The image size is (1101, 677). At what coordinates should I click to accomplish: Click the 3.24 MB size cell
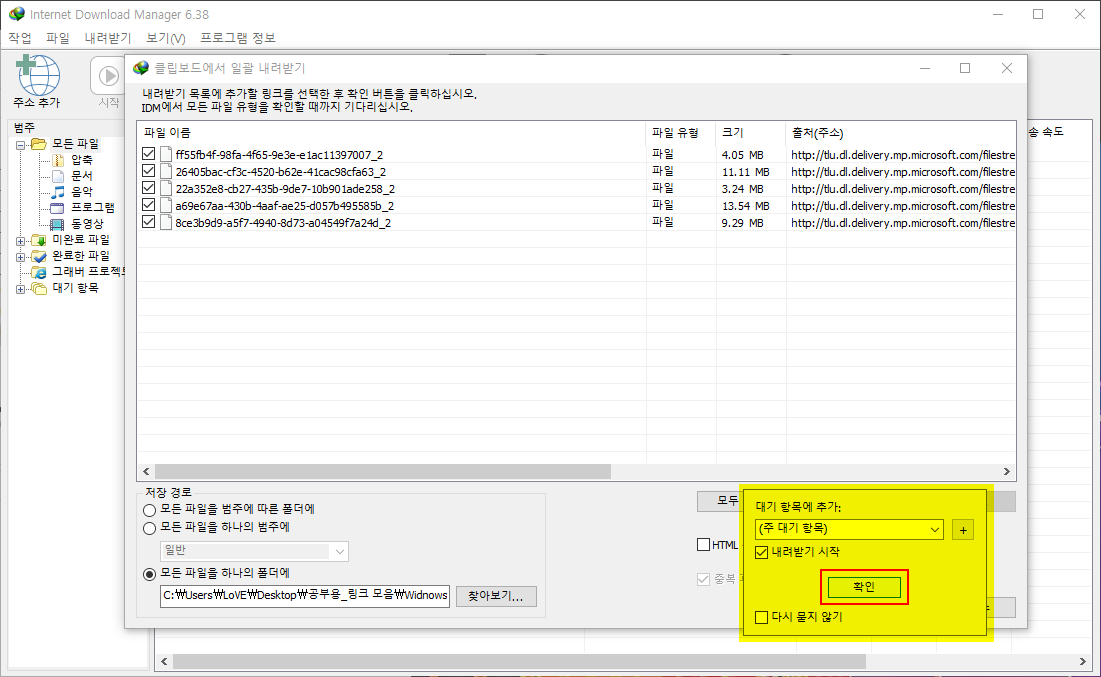tap(742, 190)
